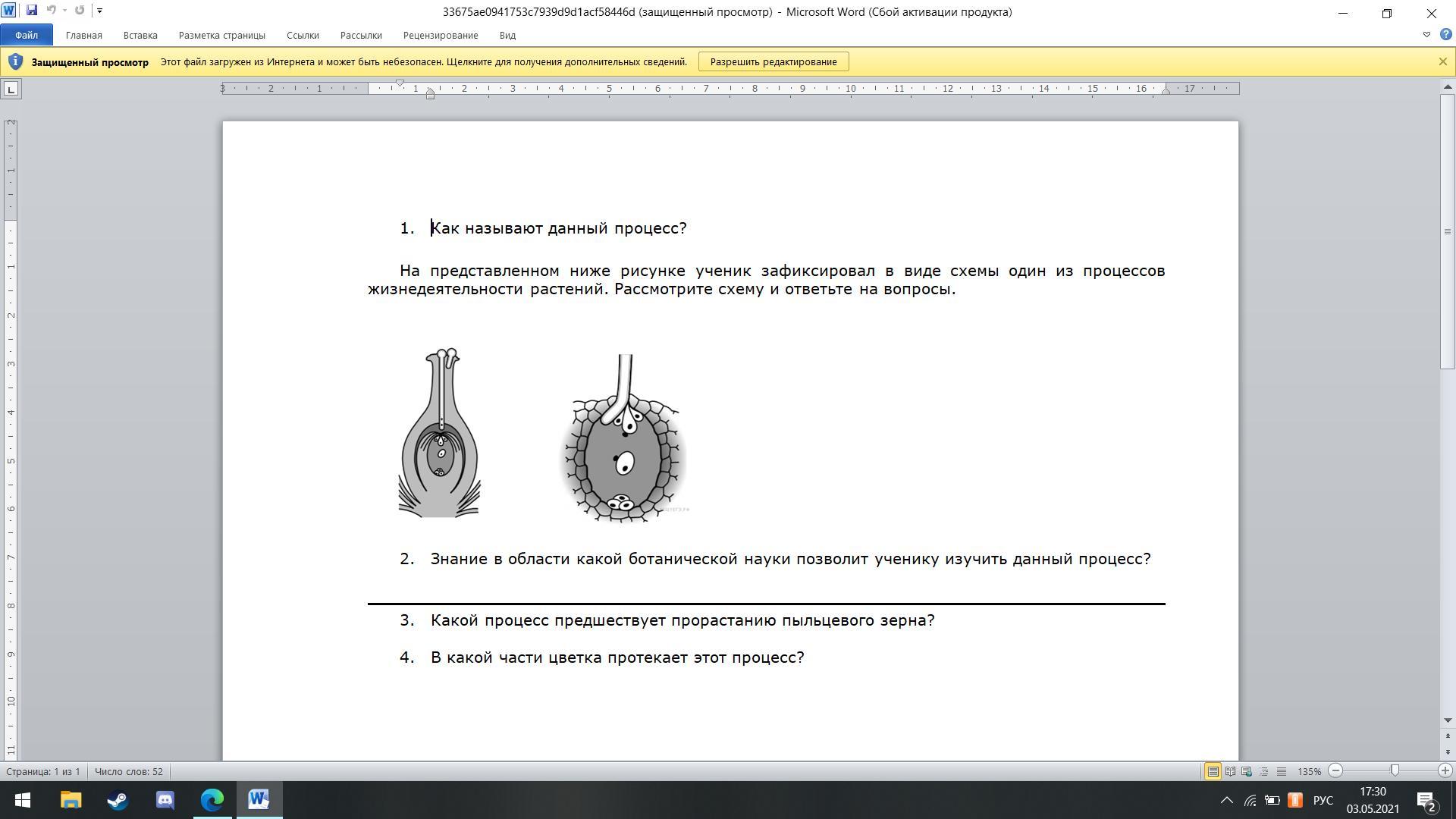This screenshot has height=819, width=1456.
Task: Click Разрешить редактирование button
Action: [x=773, y=61]
